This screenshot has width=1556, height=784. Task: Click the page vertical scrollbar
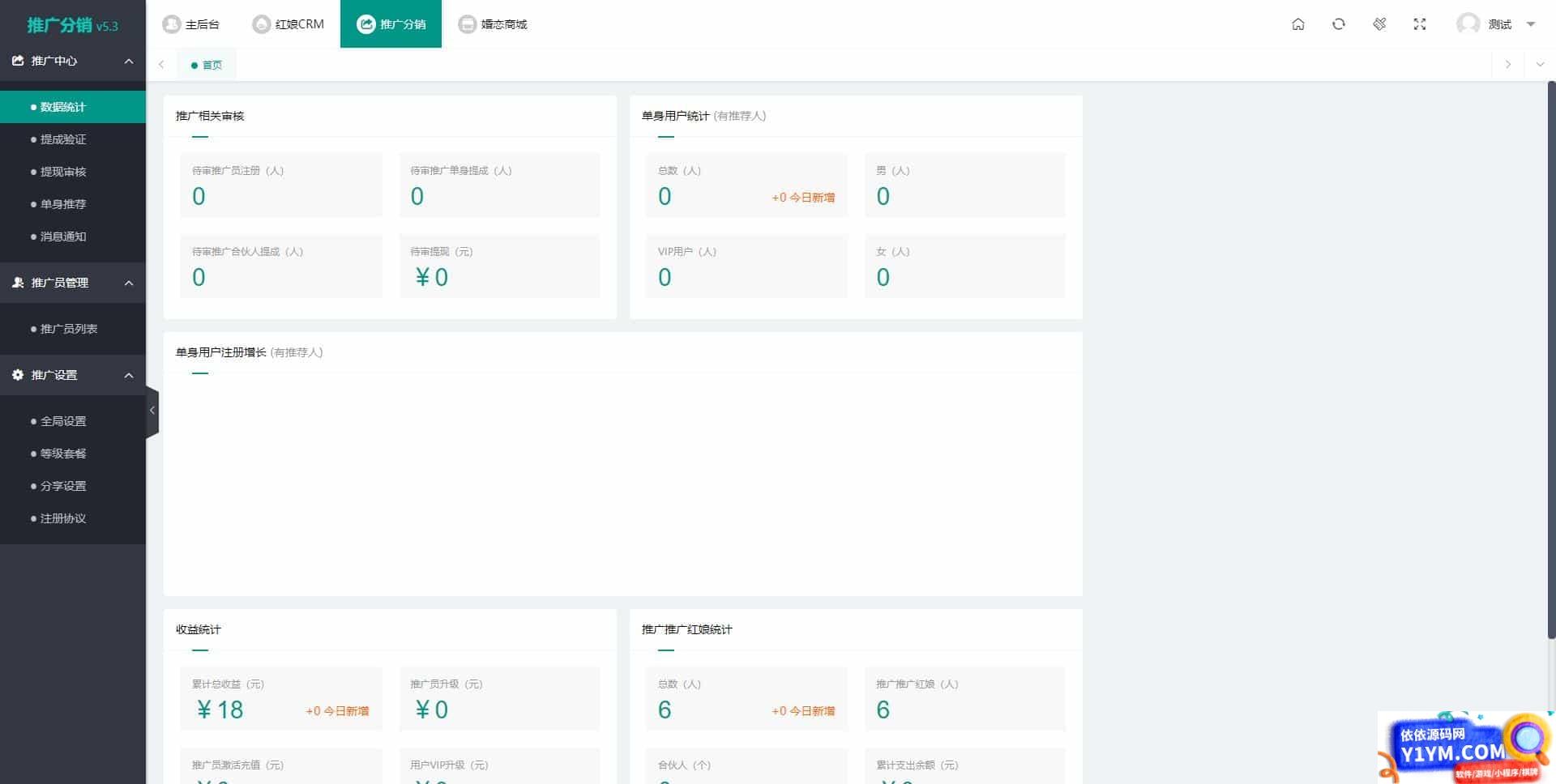[1551, 360]
